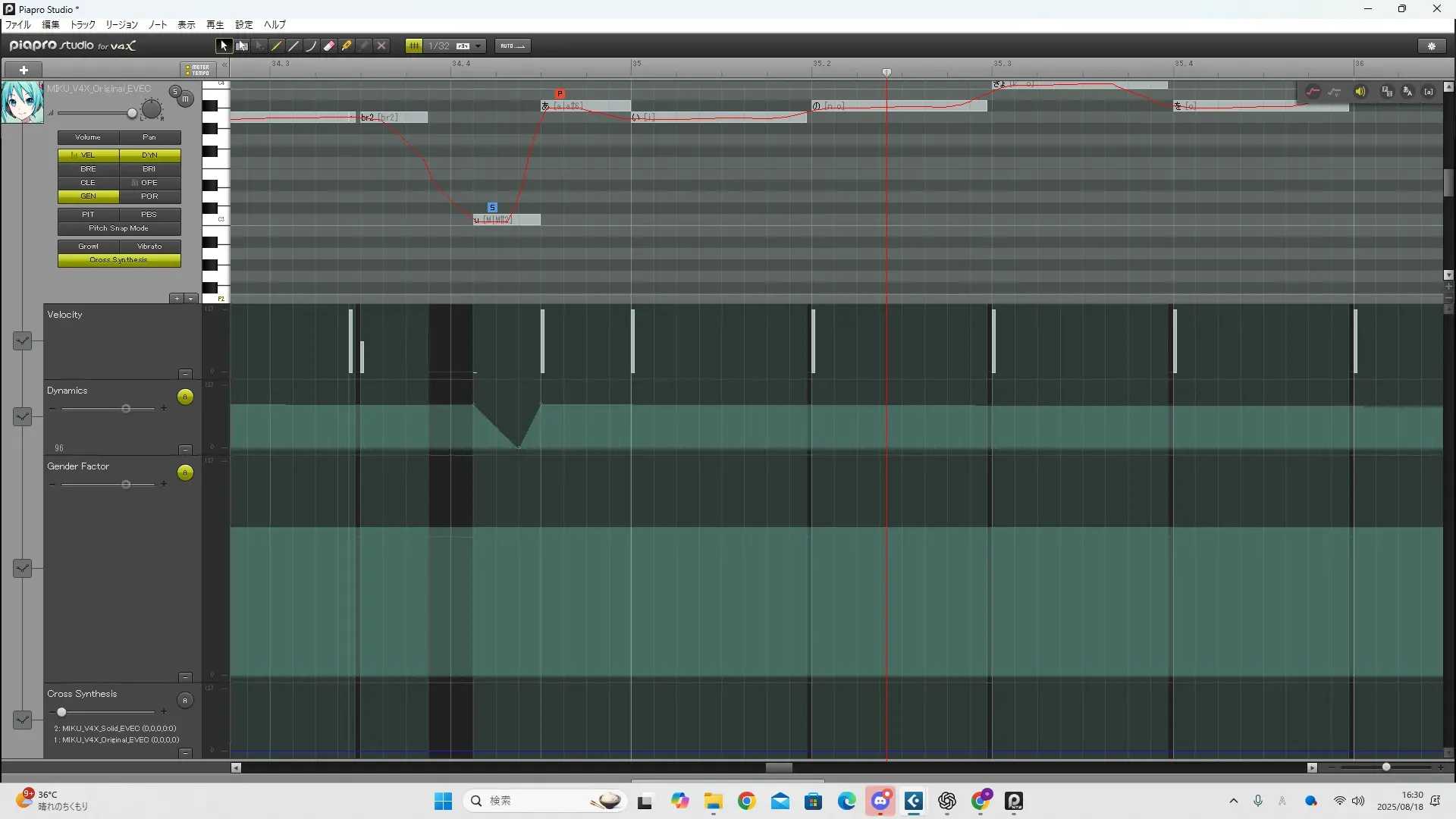Select the arrow pointer tool

click(223, 46)
